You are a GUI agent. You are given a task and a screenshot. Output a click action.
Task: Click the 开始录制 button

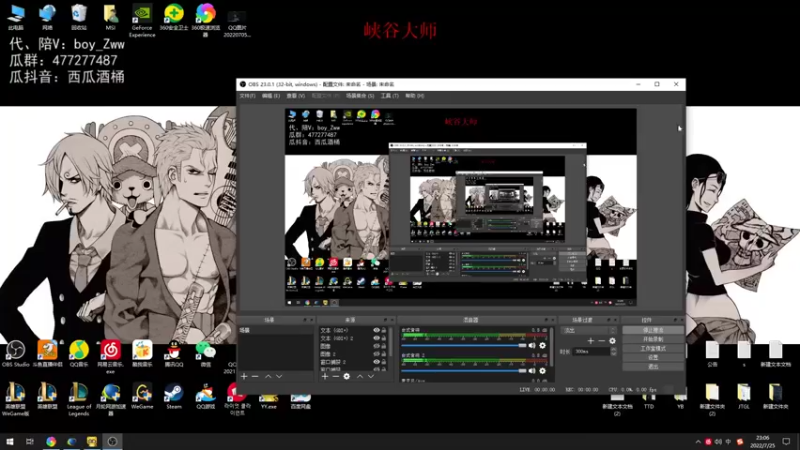click(x=653, y=339)
